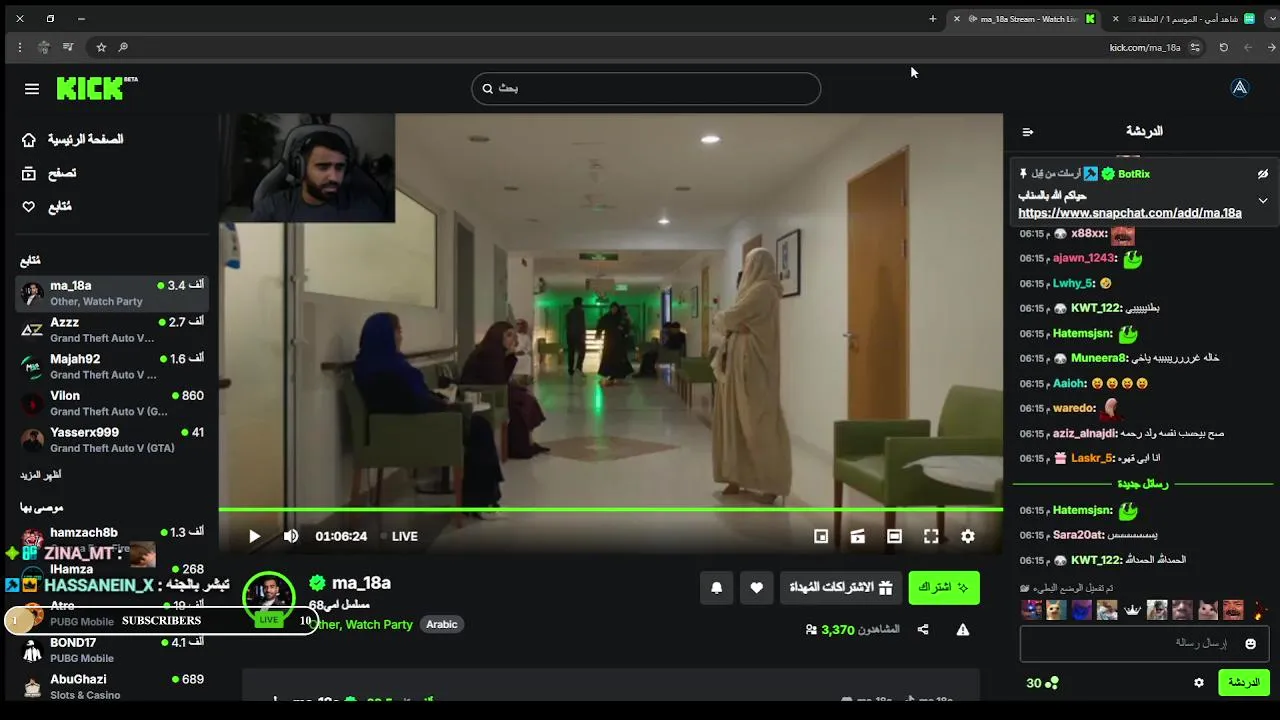Open the Azzz channel
The width and height of the screenshot is (1280, 720).
(112, 330)
